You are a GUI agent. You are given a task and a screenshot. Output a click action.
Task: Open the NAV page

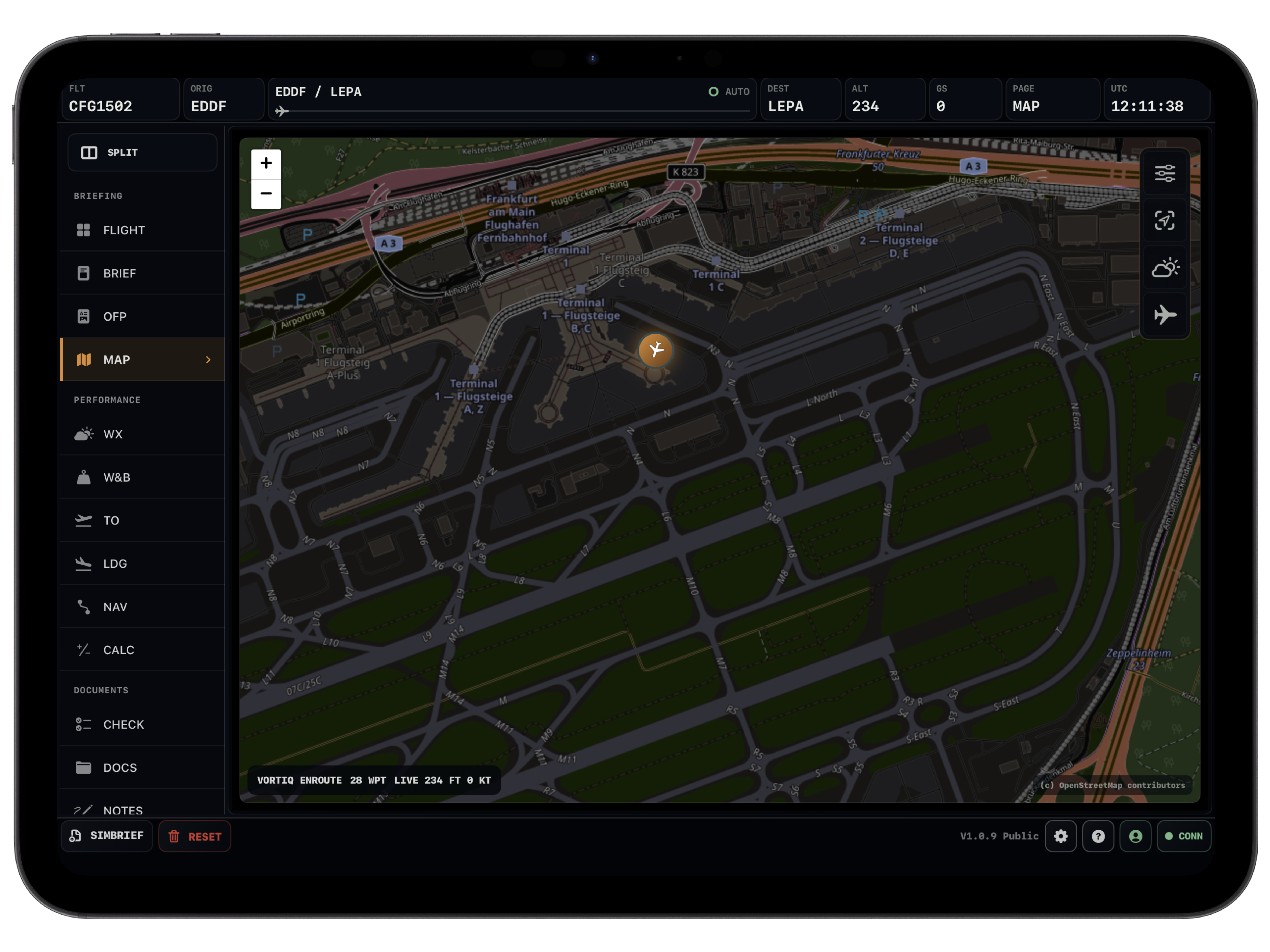coord(142,607)
